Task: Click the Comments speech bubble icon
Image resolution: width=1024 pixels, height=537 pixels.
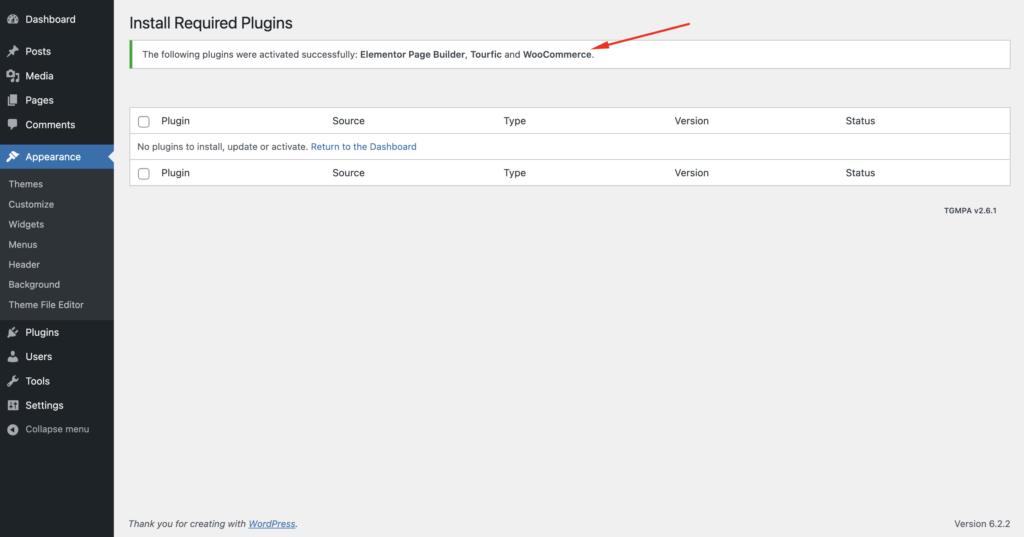Action: tap(12, 124)
